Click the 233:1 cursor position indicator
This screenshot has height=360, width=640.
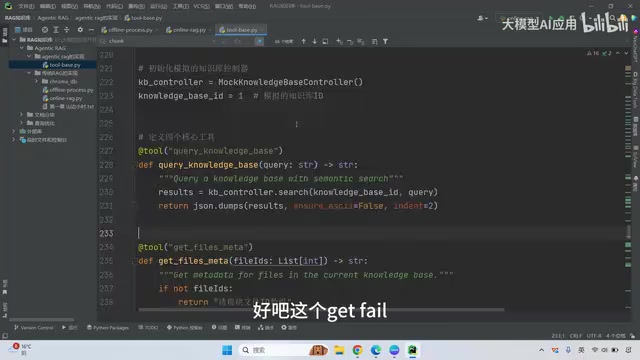pos(558,336)
